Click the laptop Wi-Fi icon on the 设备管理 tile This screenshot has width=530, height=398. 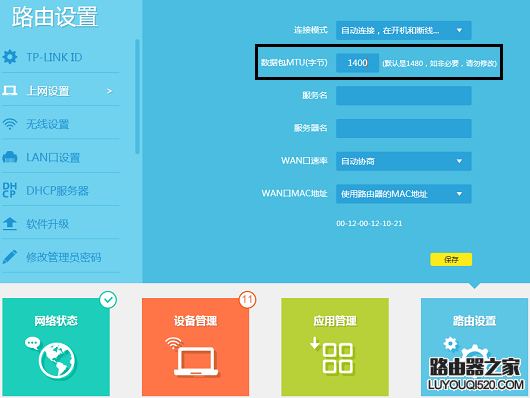[x=192, y=357]
